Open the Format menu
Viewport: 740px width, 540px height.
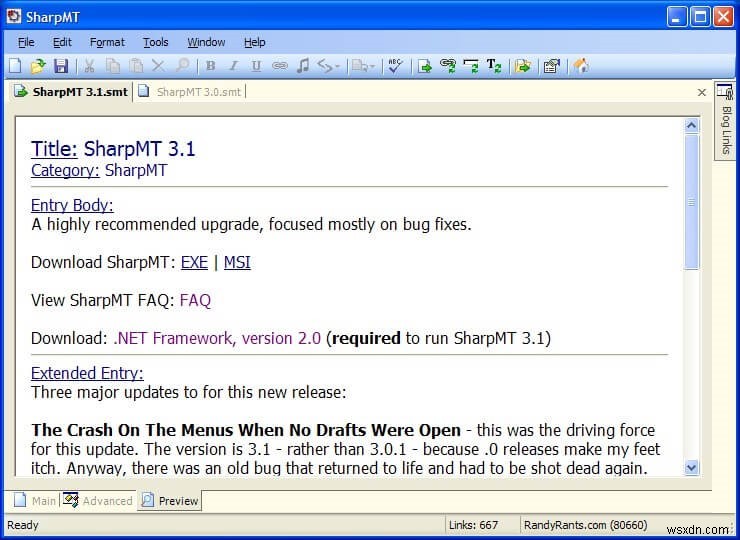[107, 42]
